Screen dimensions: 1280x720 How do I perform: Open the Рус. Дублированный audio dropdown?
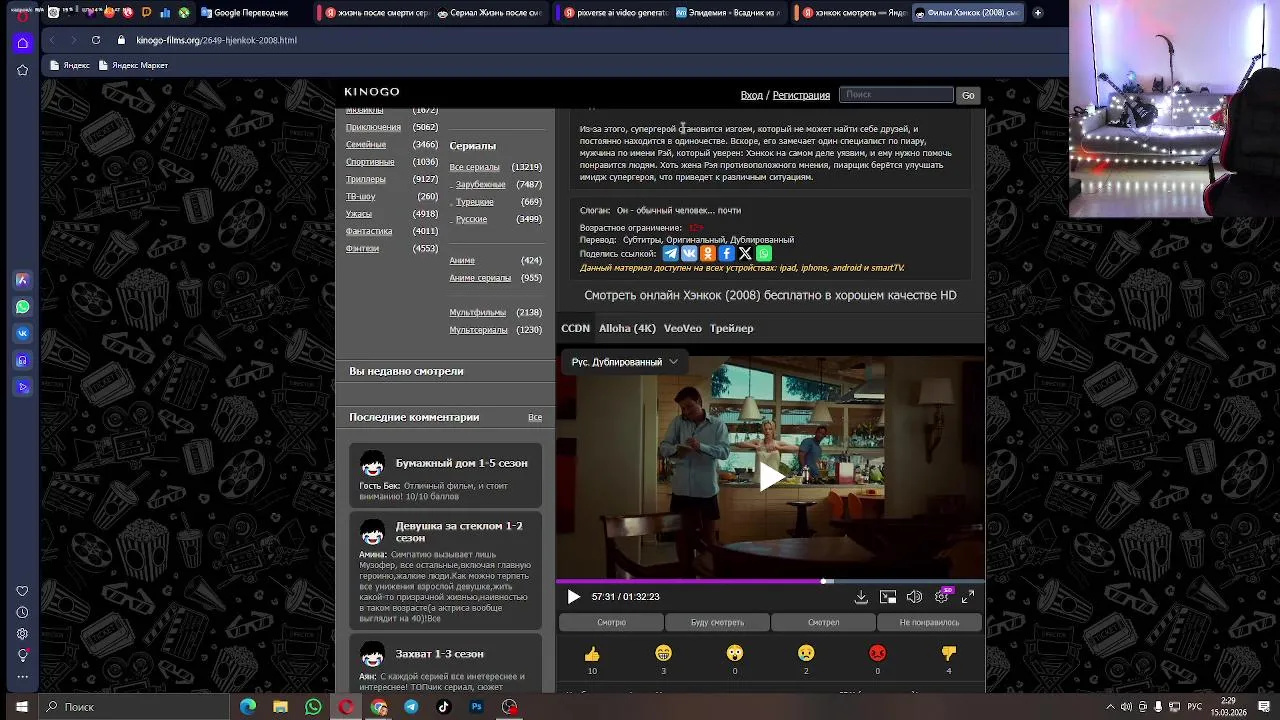coord(624,362)
